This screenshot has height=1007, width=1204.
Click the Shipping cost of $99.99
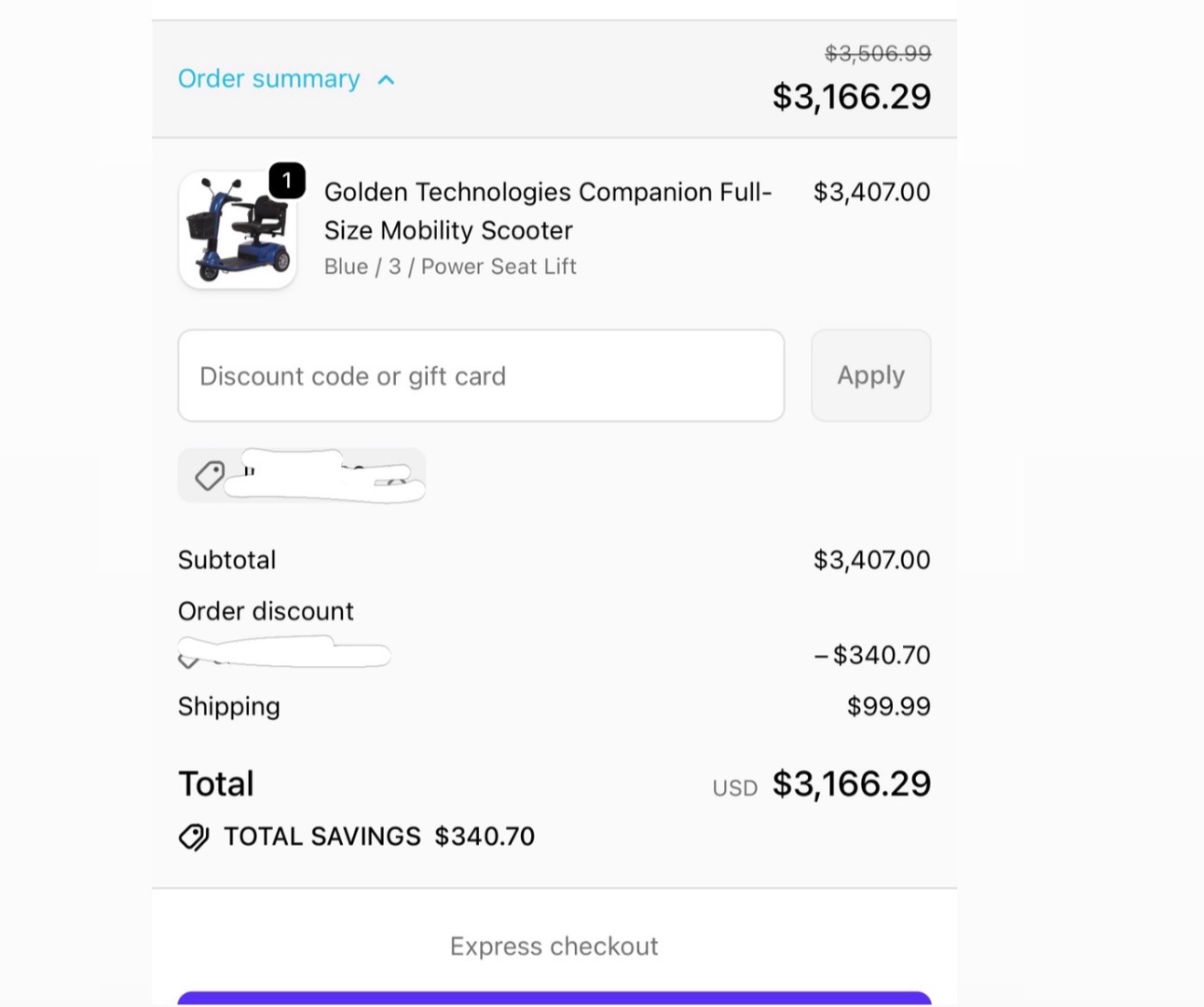click(888, 706)
